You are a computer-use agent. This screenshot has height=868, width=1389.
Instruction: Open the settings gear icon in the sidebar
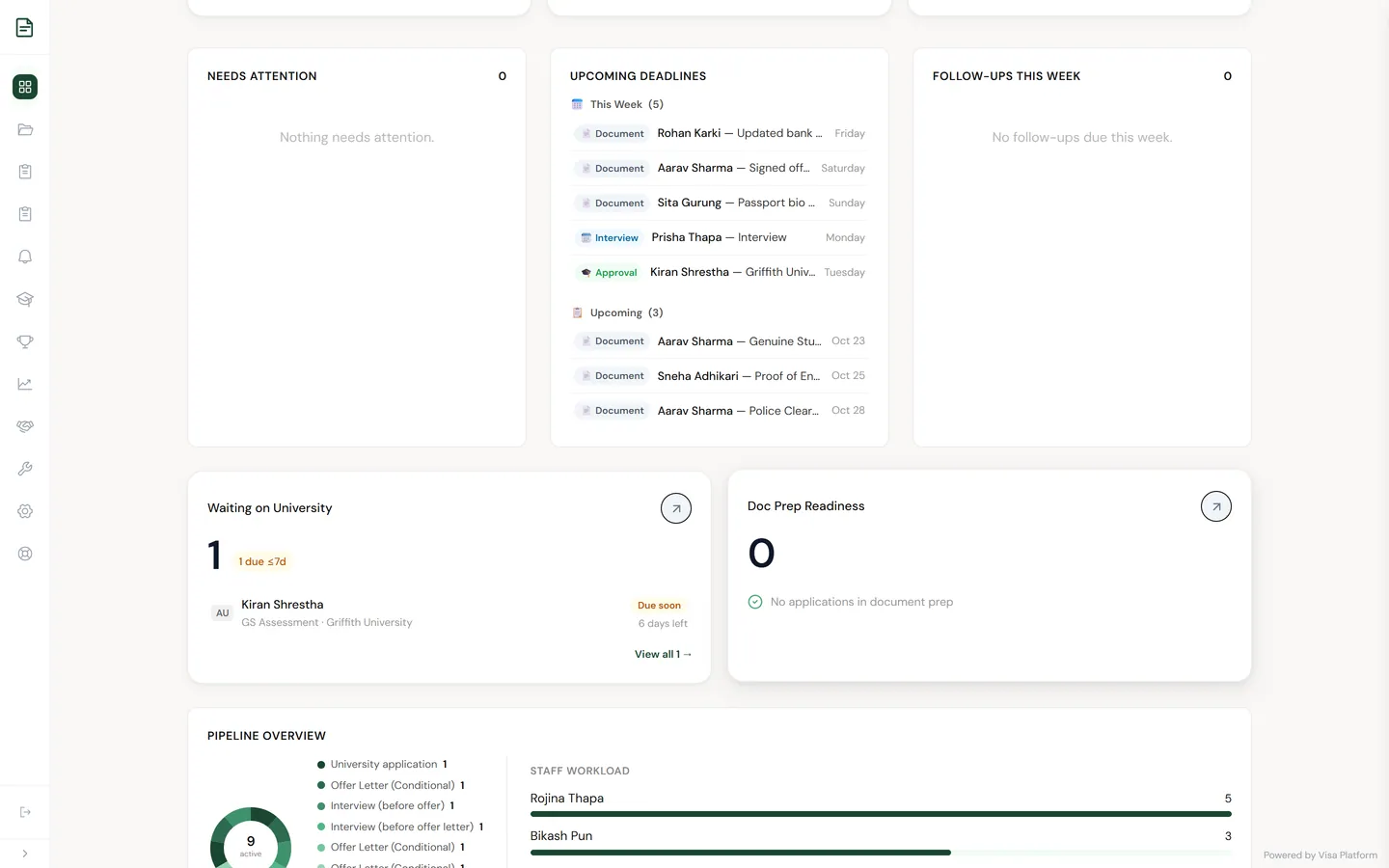tap(25, 511)
